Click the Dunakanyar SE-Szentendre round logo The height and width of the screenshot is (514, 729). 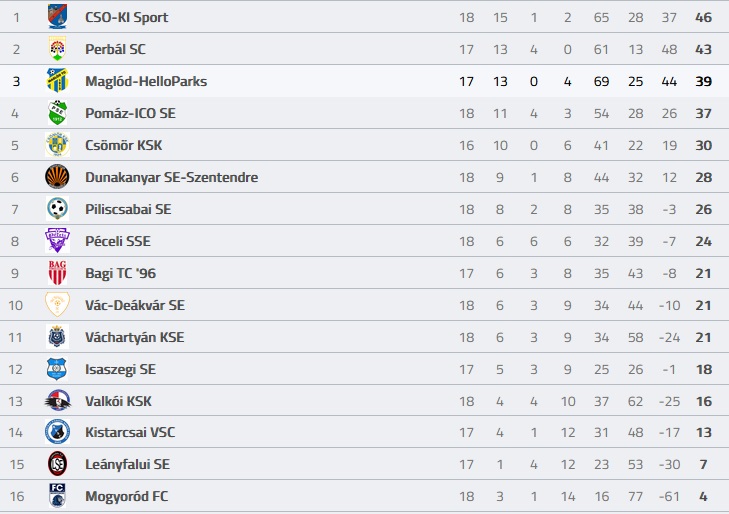[x=57, y=177]
